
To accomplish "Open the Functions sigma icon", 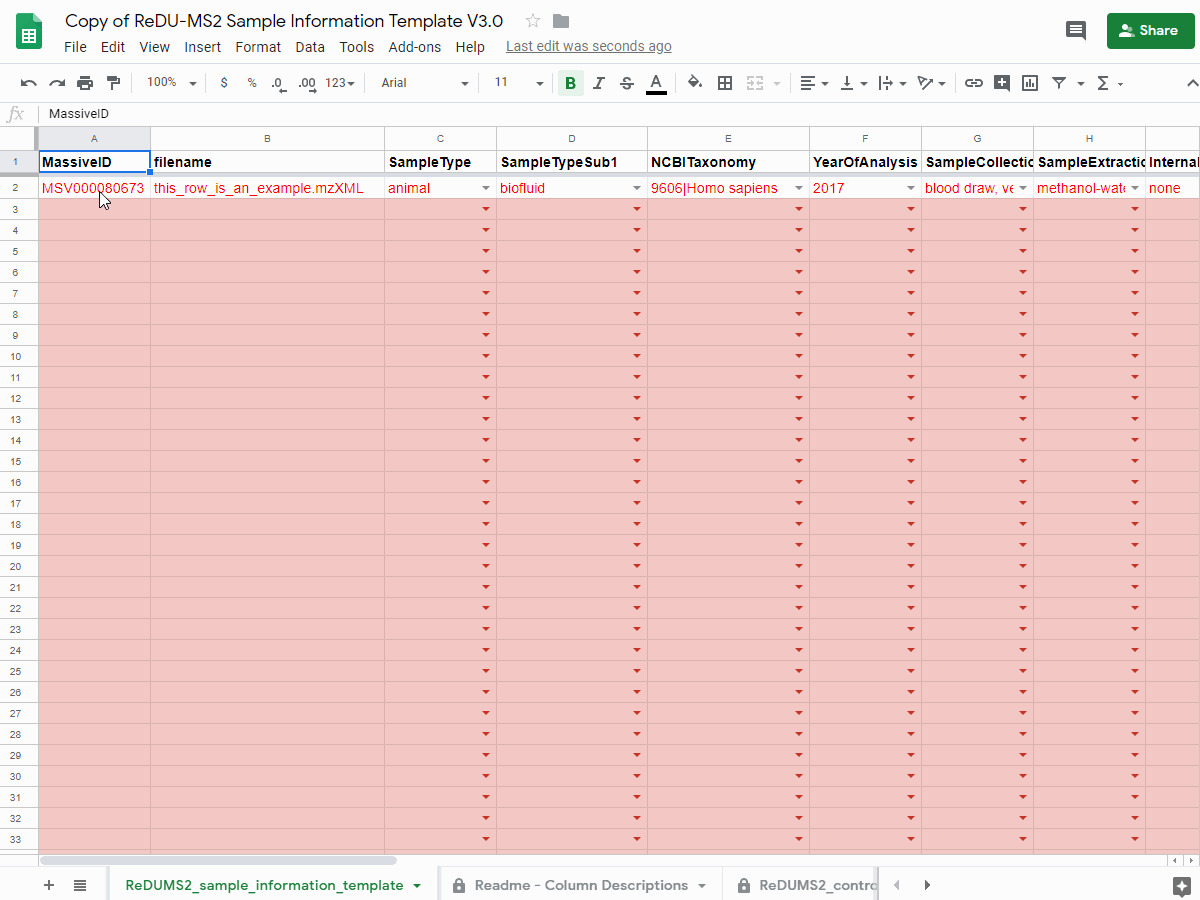I will 1103,83.
